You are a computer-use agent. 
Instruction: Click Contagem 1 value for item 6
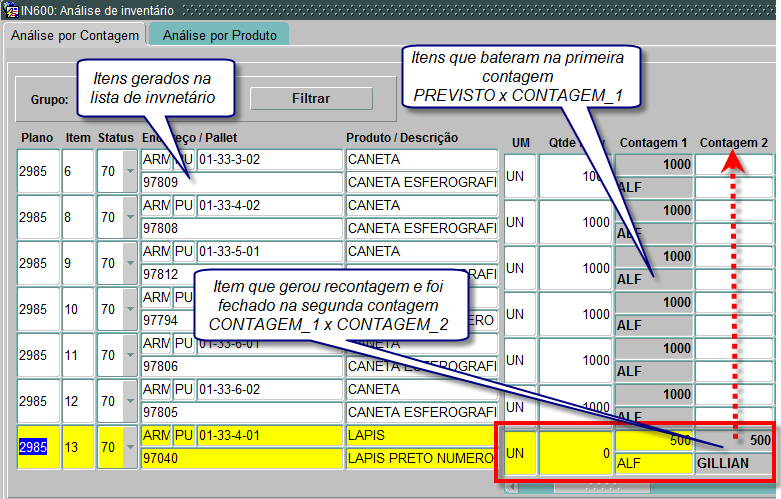[x=653, y=164]
